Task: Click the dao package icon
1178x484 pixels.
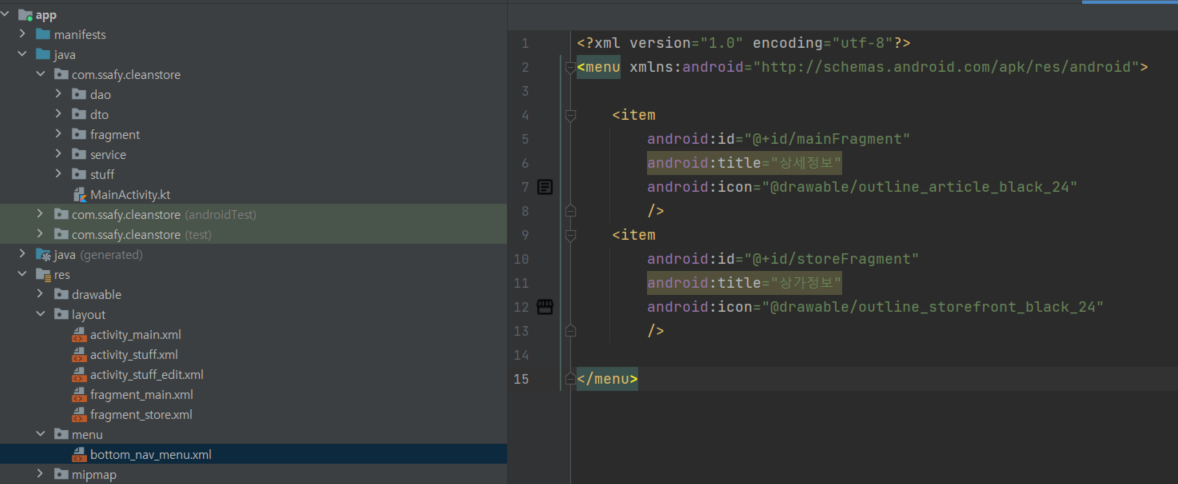Action: pyautogui.click(x=79, y=95)
